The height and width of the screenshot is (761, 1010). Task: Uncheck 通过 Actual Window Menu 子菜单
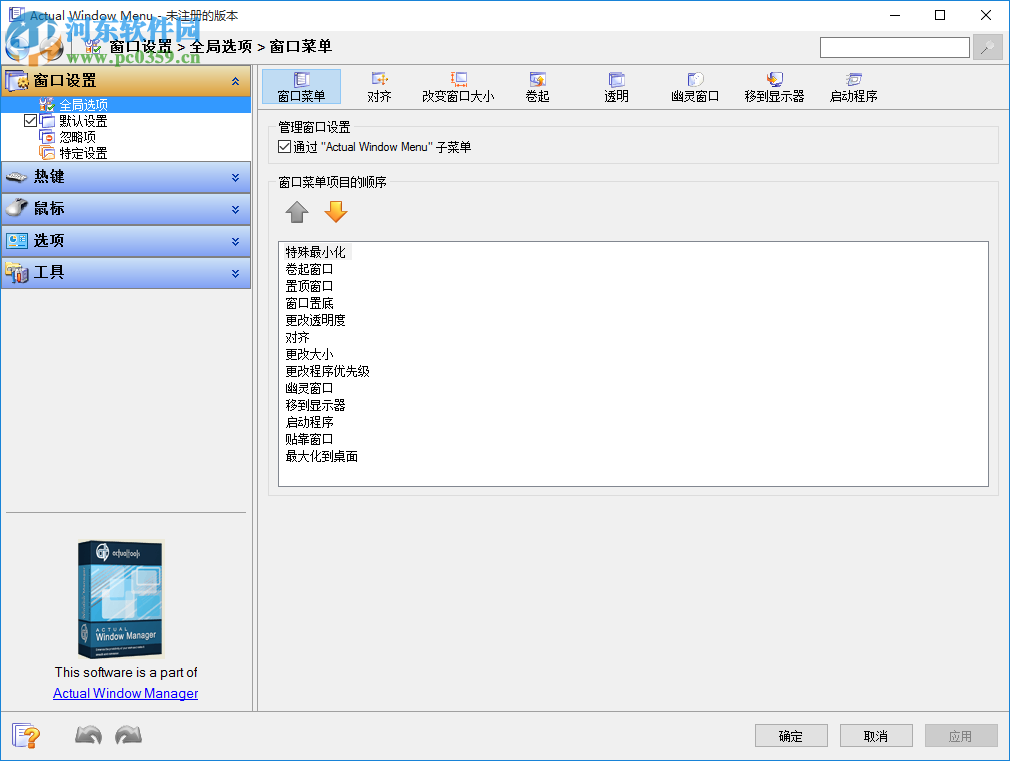pyautogui.click(x=285, y=144)
